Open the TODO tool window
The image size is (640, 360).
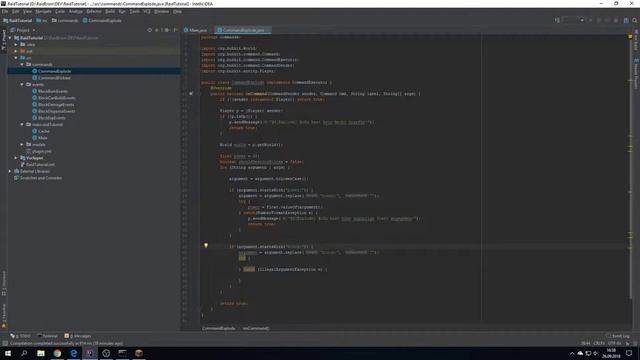coord(20,336)
